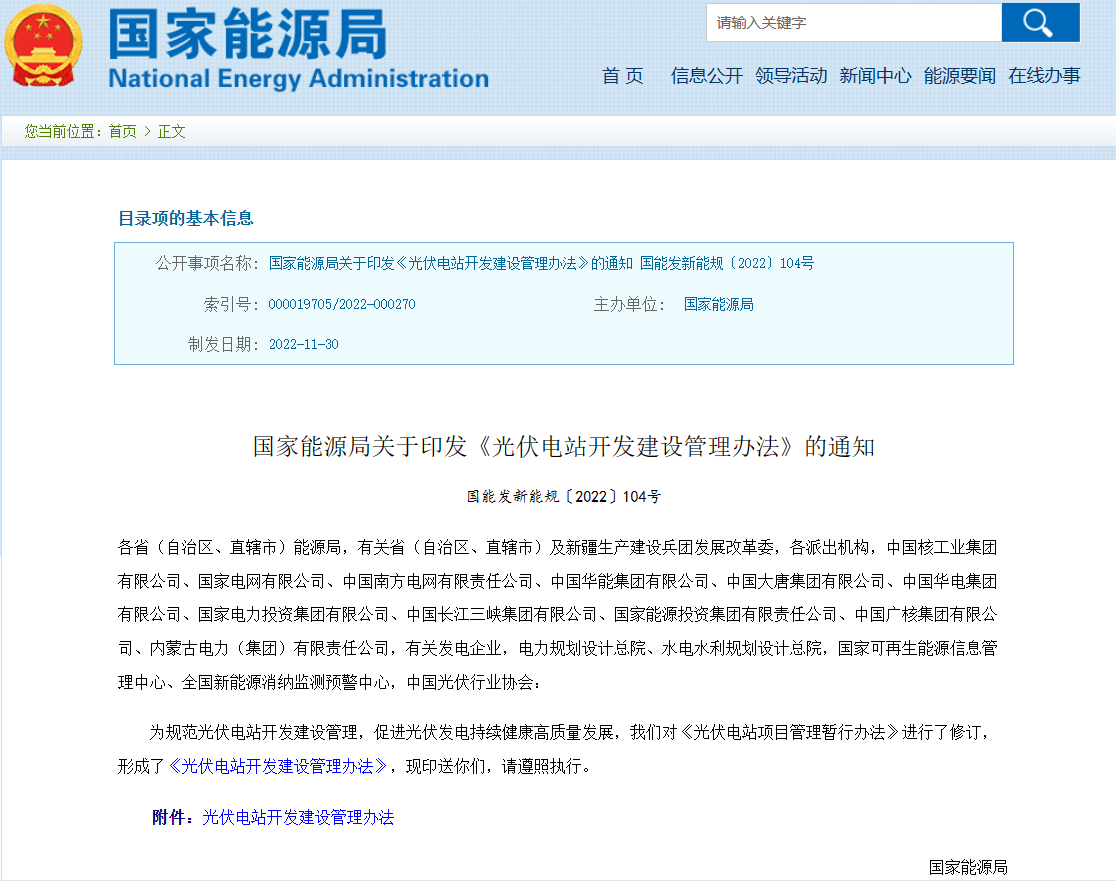1116x881 pixels.
Task: Click the breadcrumb arrow separator
Action: 147,132
